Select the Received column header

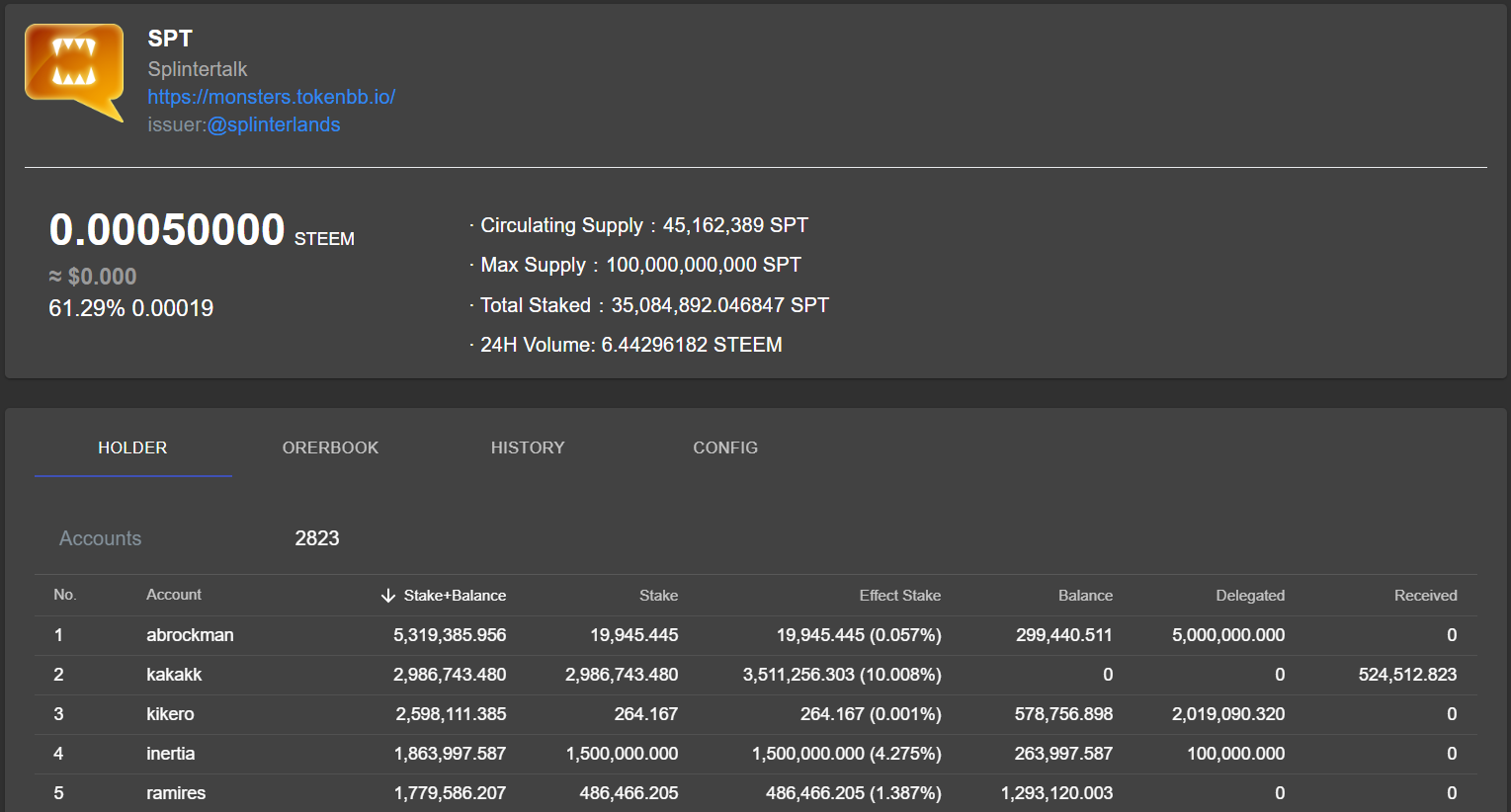[x=1425, y=596]
